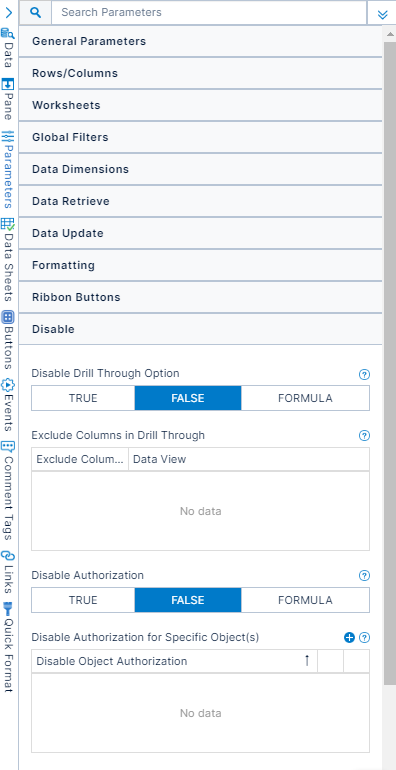Open the Pane sidebar icon

point(8,84)
